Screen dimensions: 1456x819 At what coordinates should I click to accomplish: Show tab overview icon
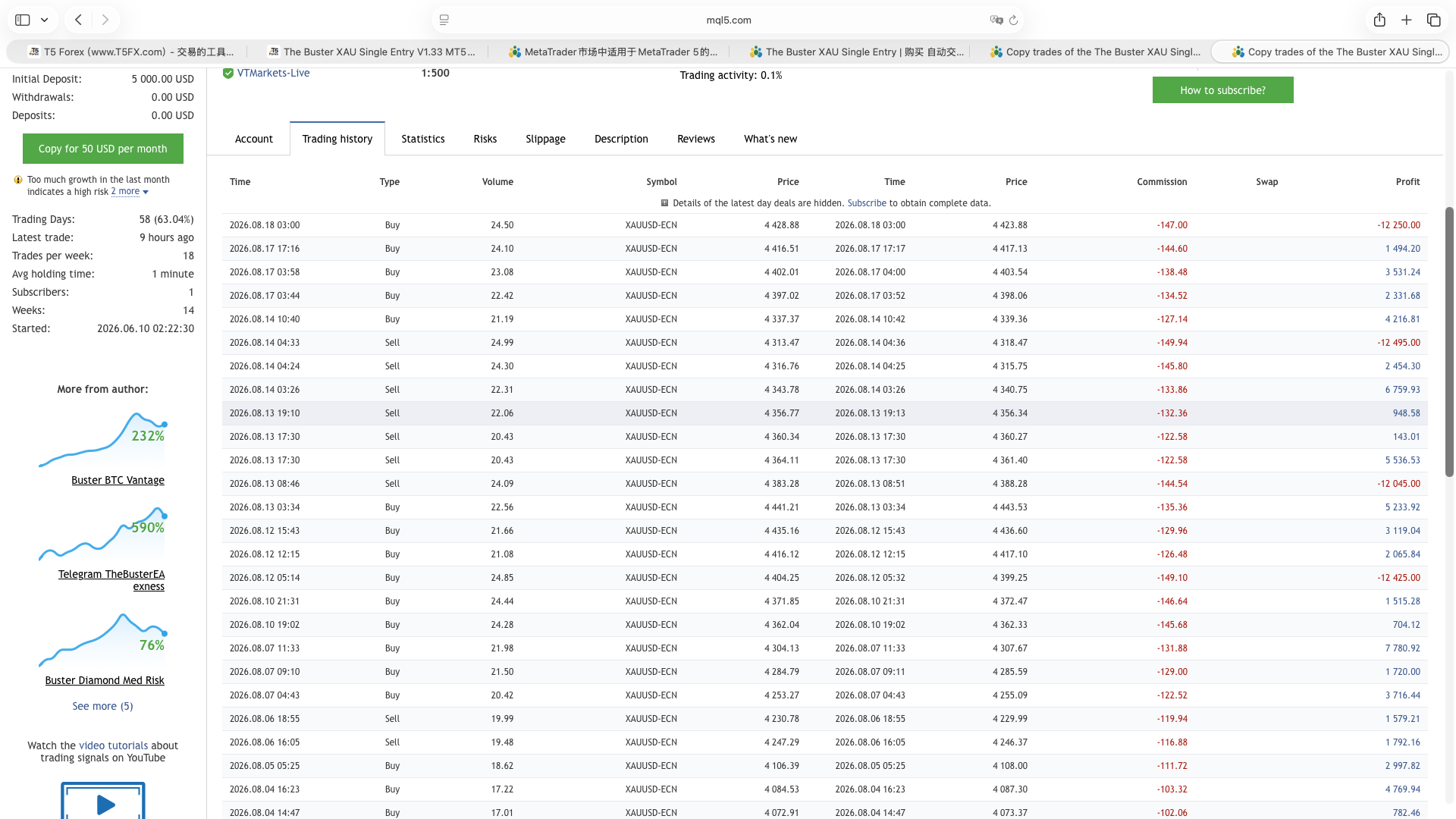click(x=1433, y=20)
